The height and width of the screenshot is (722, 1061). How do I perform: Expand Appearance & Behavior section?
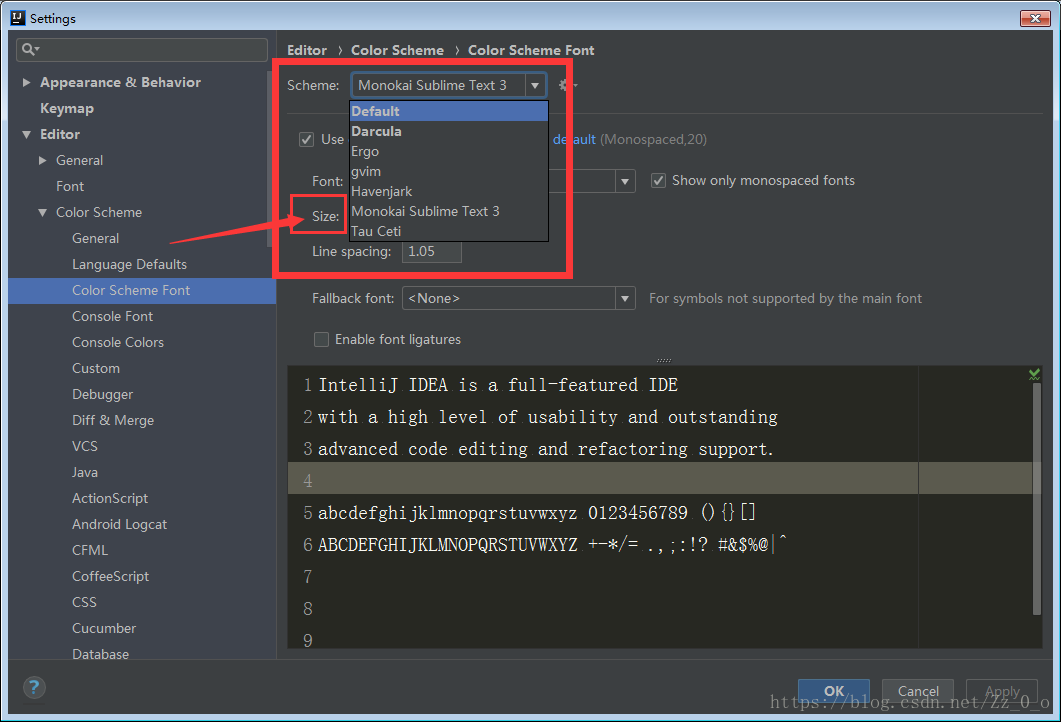click(x=26, y=83)
